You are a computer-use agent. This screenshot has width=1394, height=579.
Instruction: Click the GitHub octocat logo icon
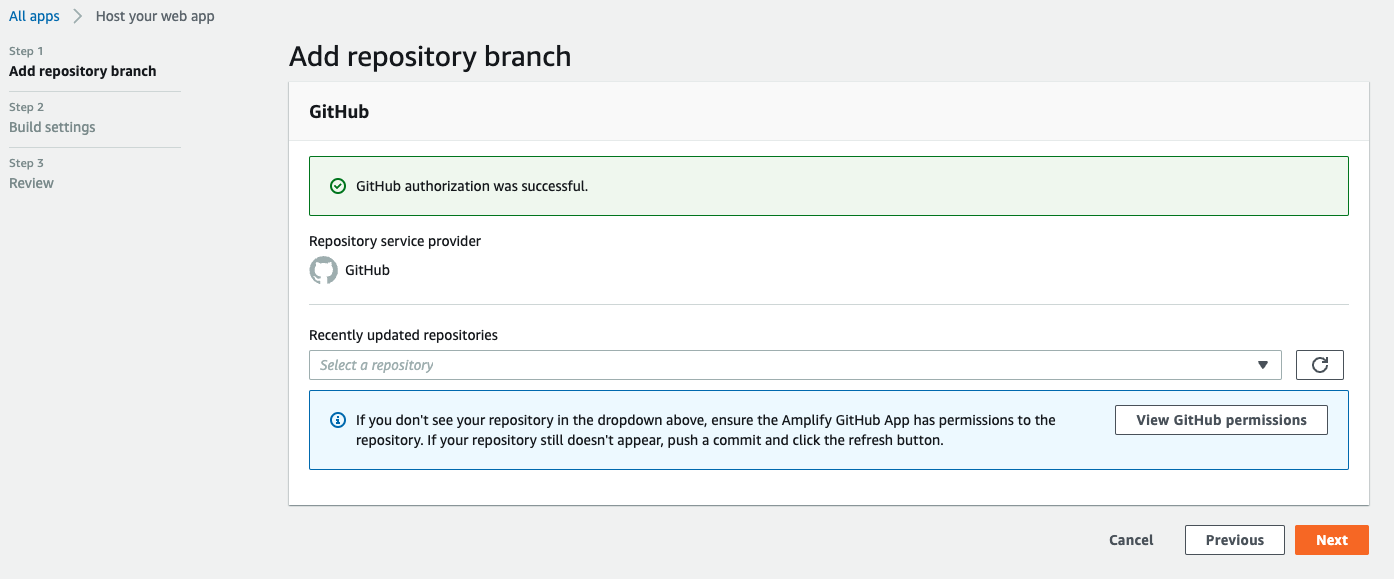tap(323, 270)
